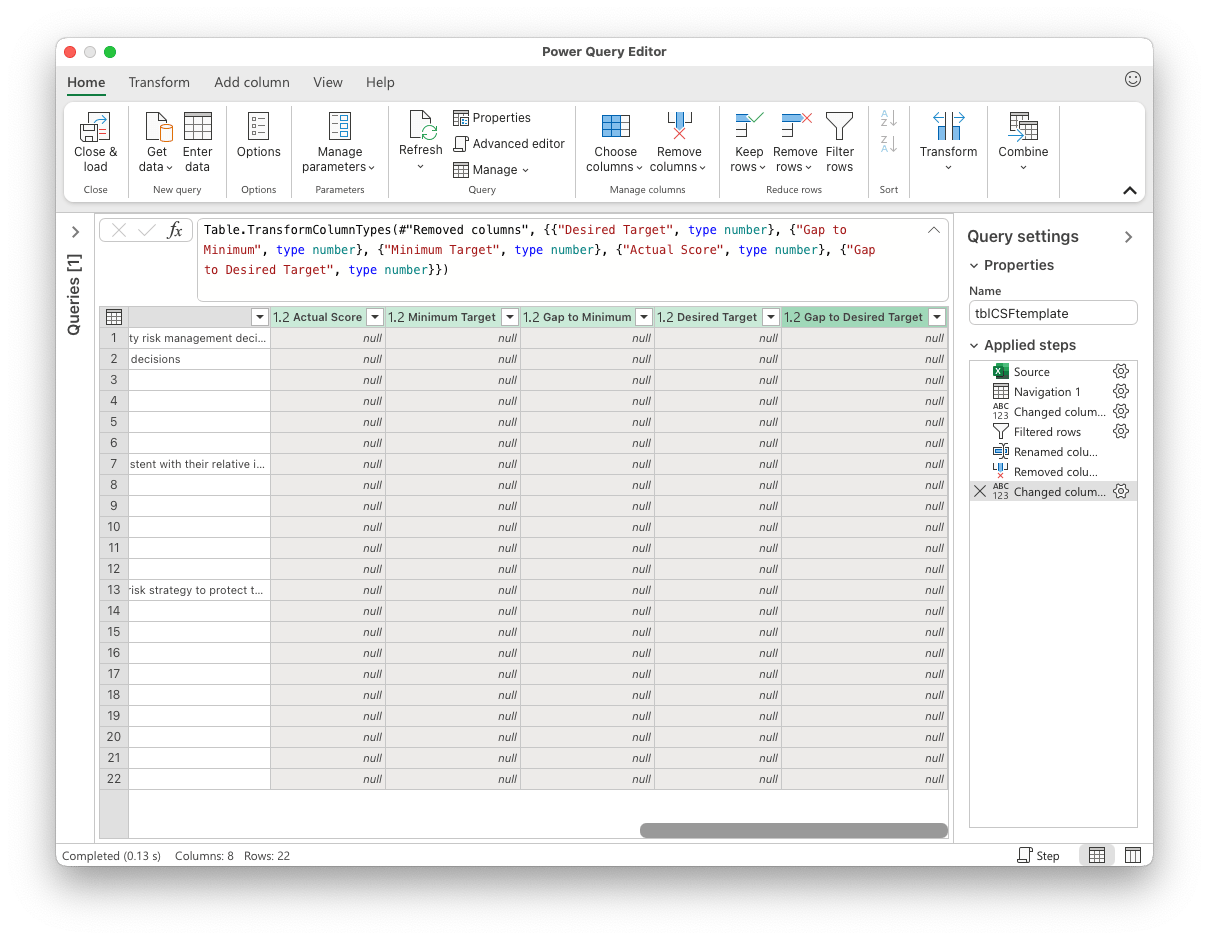
Task: Switch to schema view
Action: [x=1133, y=855]
